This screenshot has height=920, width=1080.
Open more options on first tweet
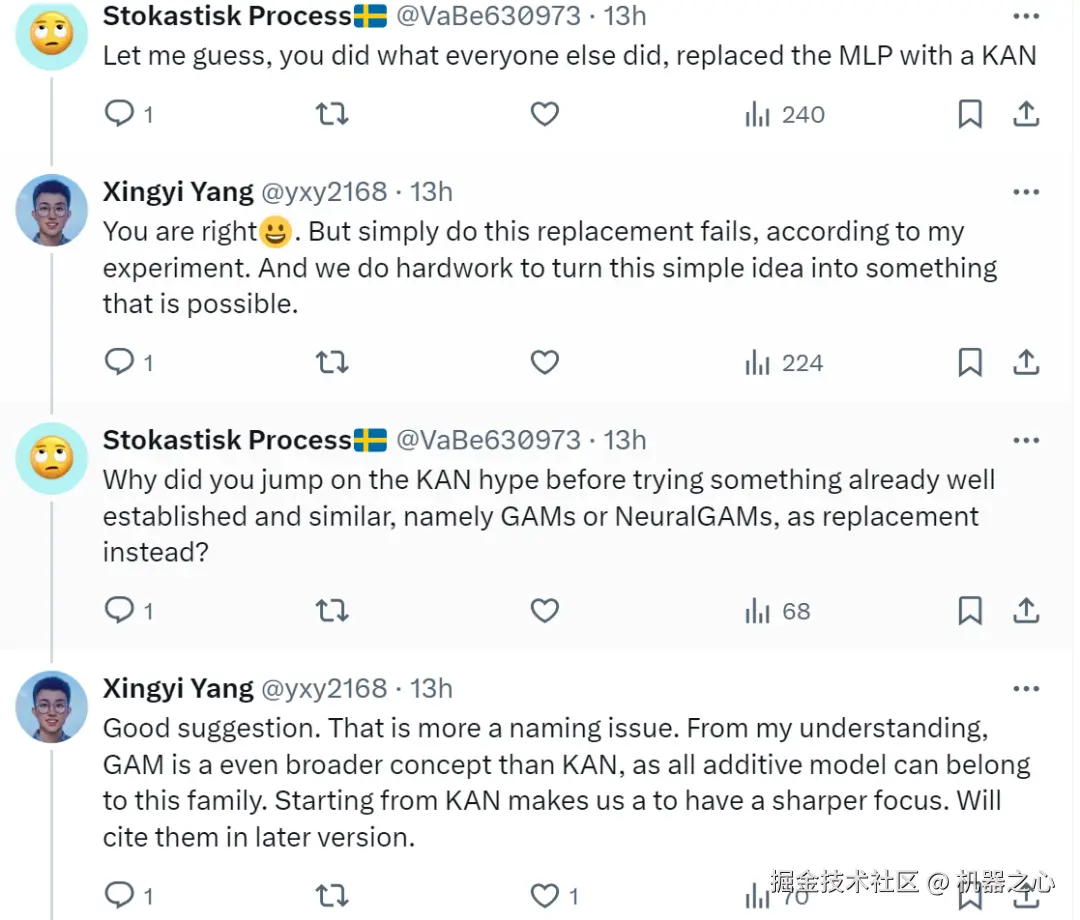[1026, 16]
